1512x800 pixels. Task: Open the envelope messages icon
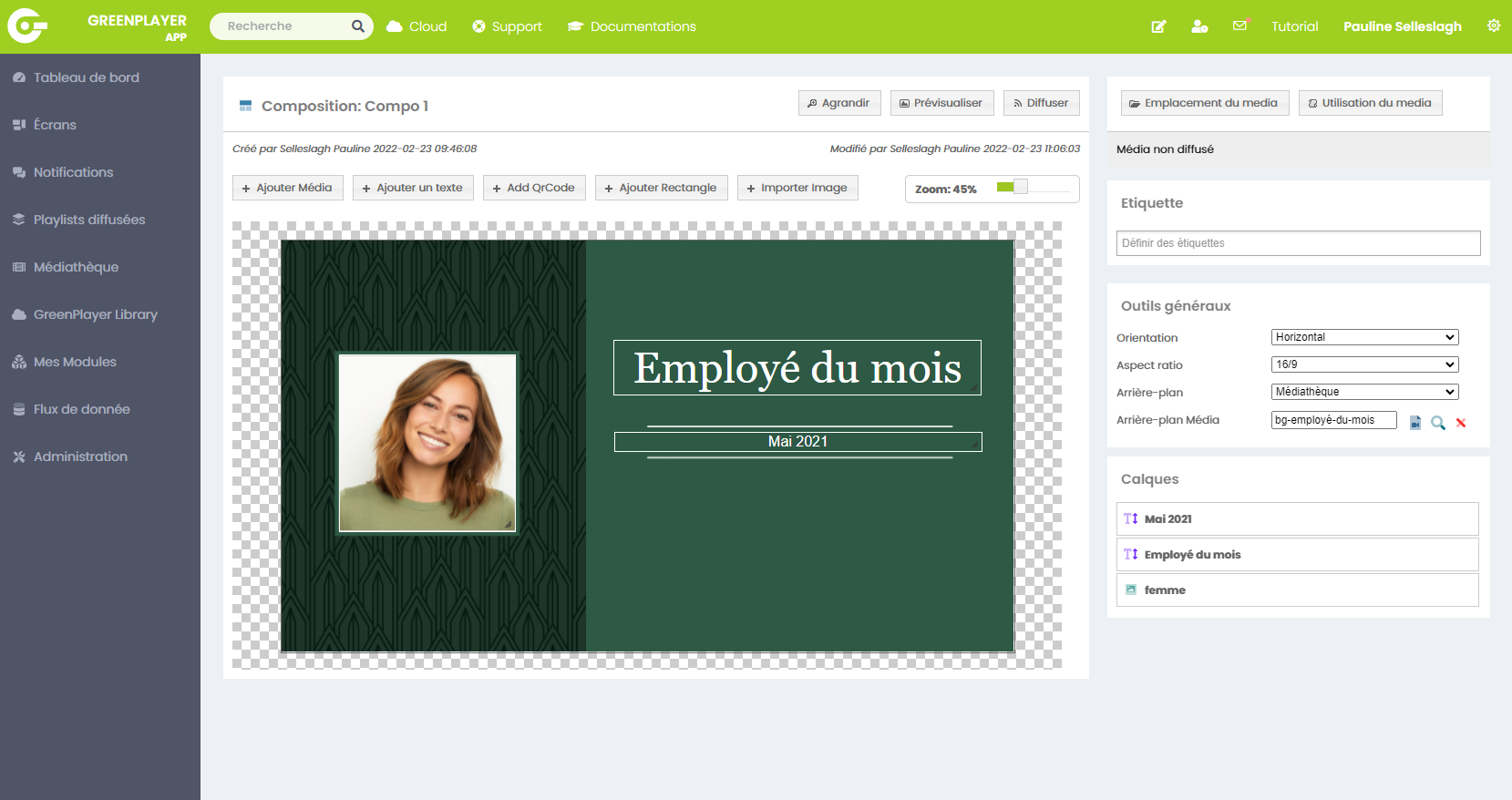click(1240, 26)
